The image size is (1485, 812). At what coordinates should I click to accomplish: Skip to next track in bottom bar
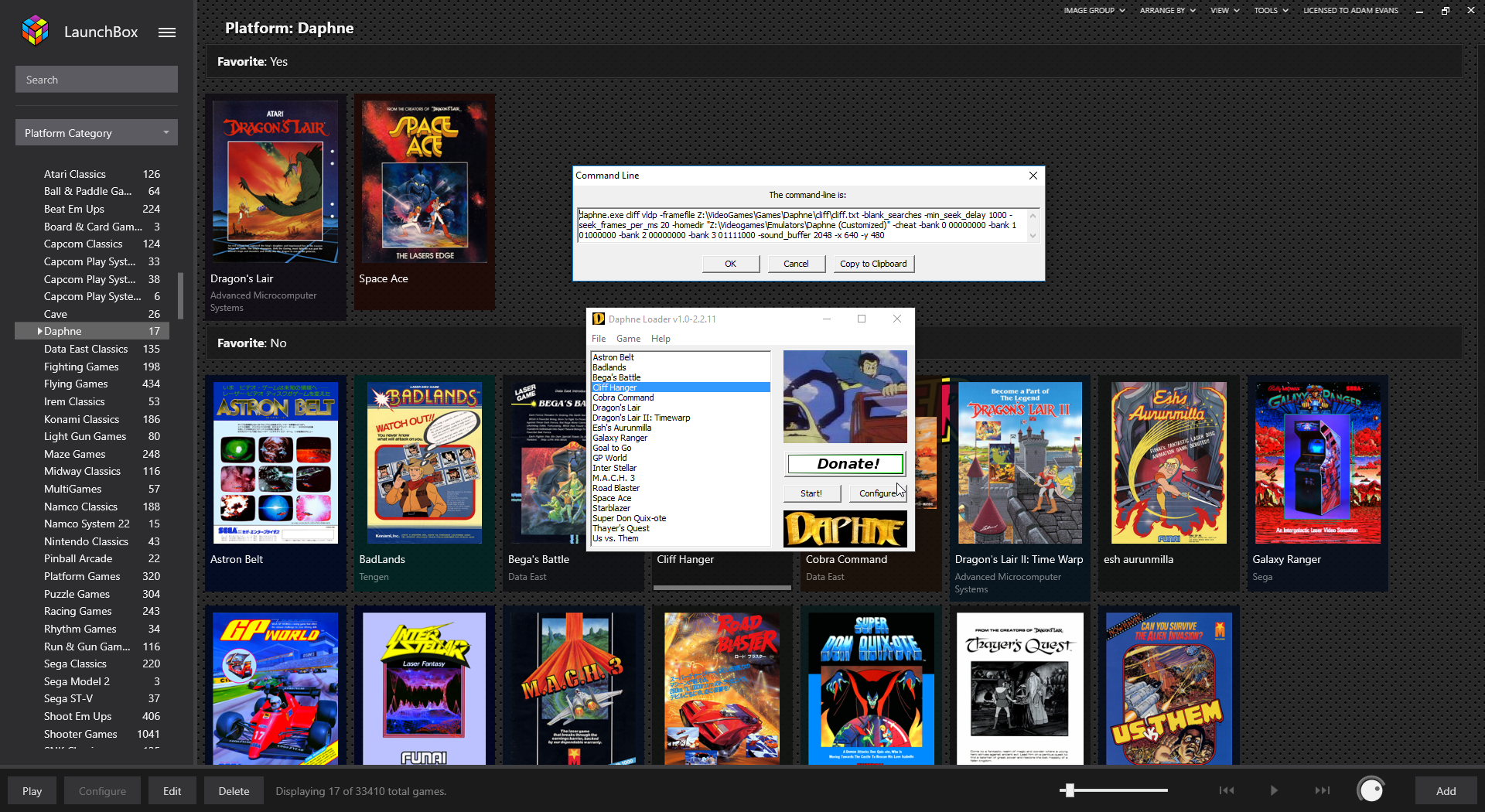pos(1323,790)
